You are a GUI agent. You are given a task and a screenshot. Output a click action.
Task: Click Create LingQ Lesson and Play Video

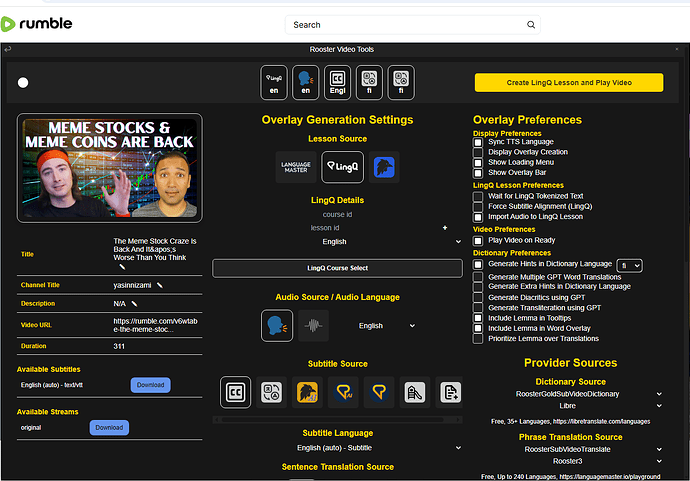(569, 83)
